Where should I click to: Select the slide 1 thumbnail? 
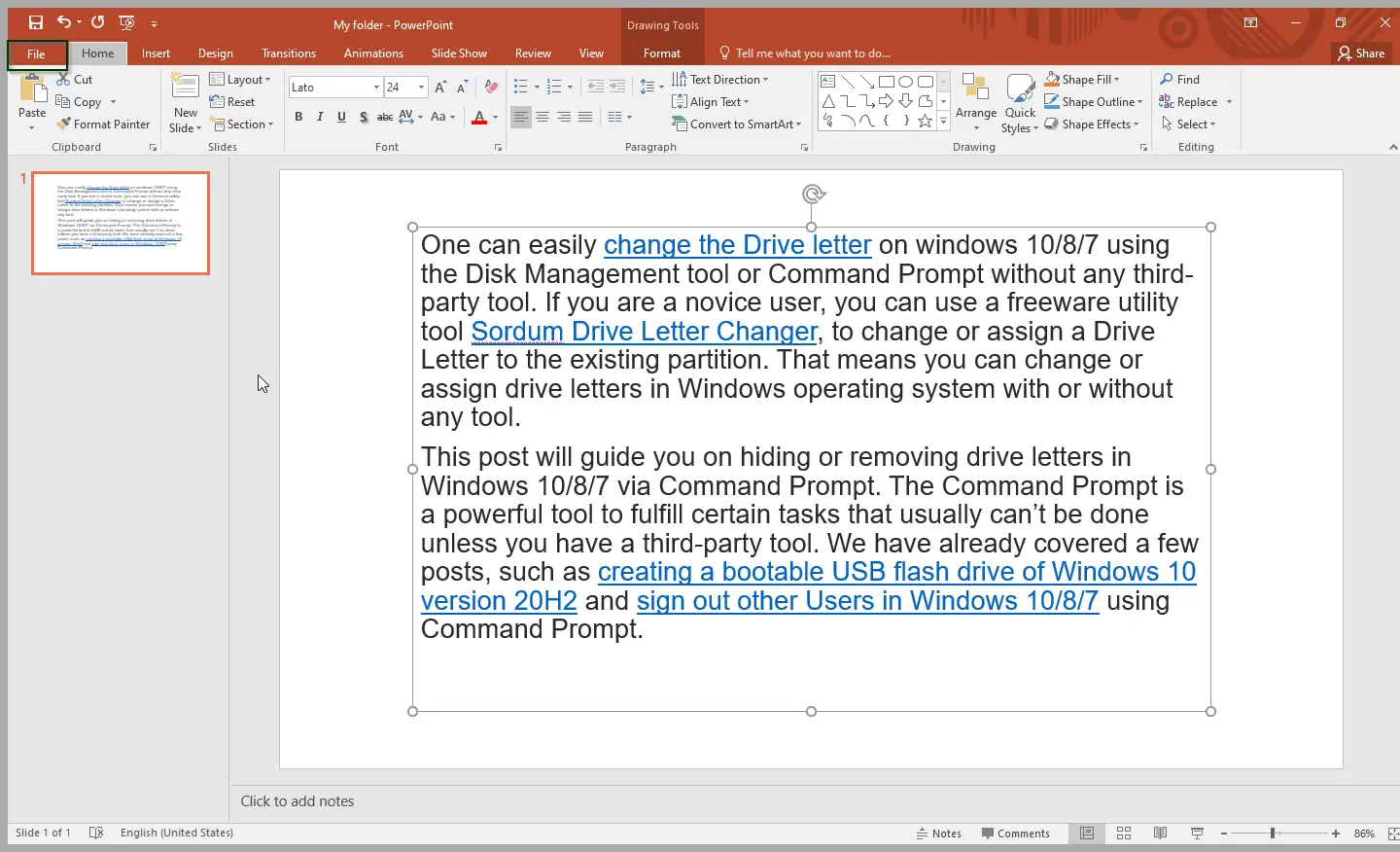pos(121,223)
